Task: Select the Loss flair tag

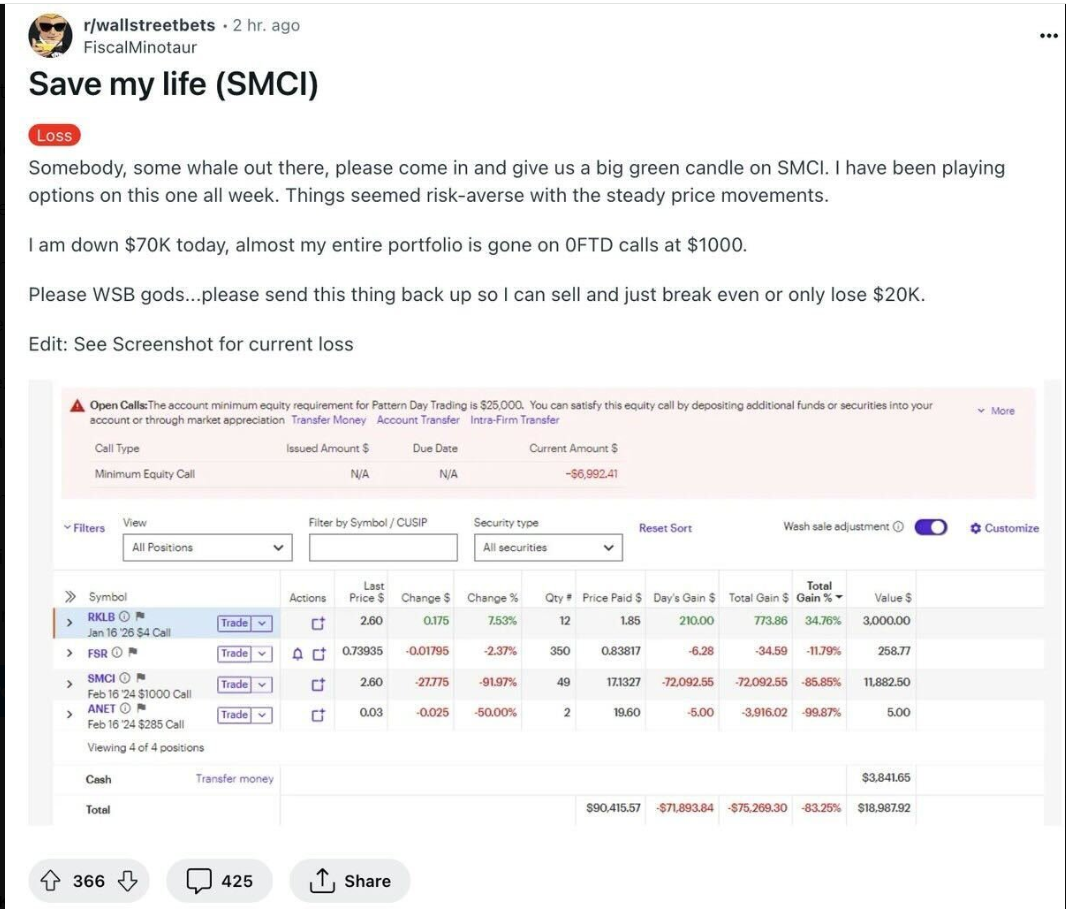Action: pyautogui.click(x=54, y=135)
